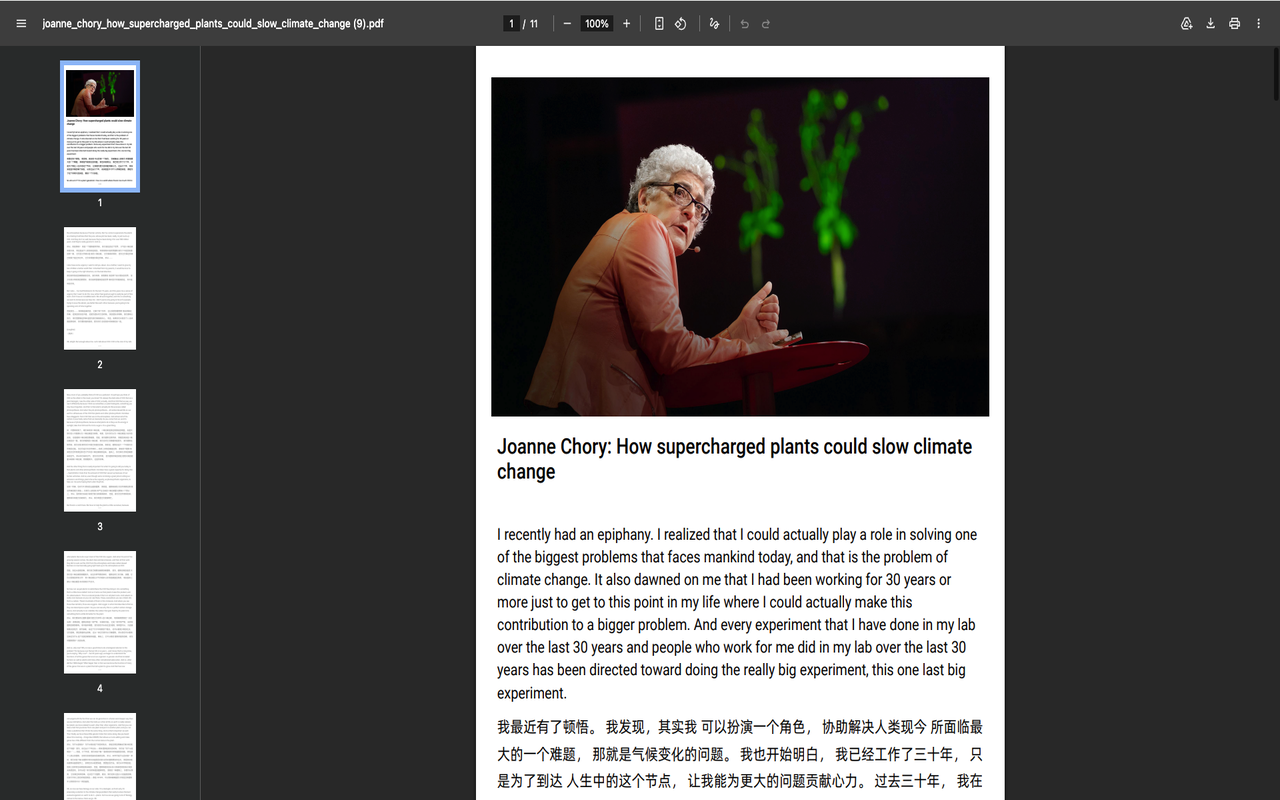Image resolution: width=1280 pixels, height=800 pixels.
Task: Activate the annotation draw tool
Action: tap(714, 23)
